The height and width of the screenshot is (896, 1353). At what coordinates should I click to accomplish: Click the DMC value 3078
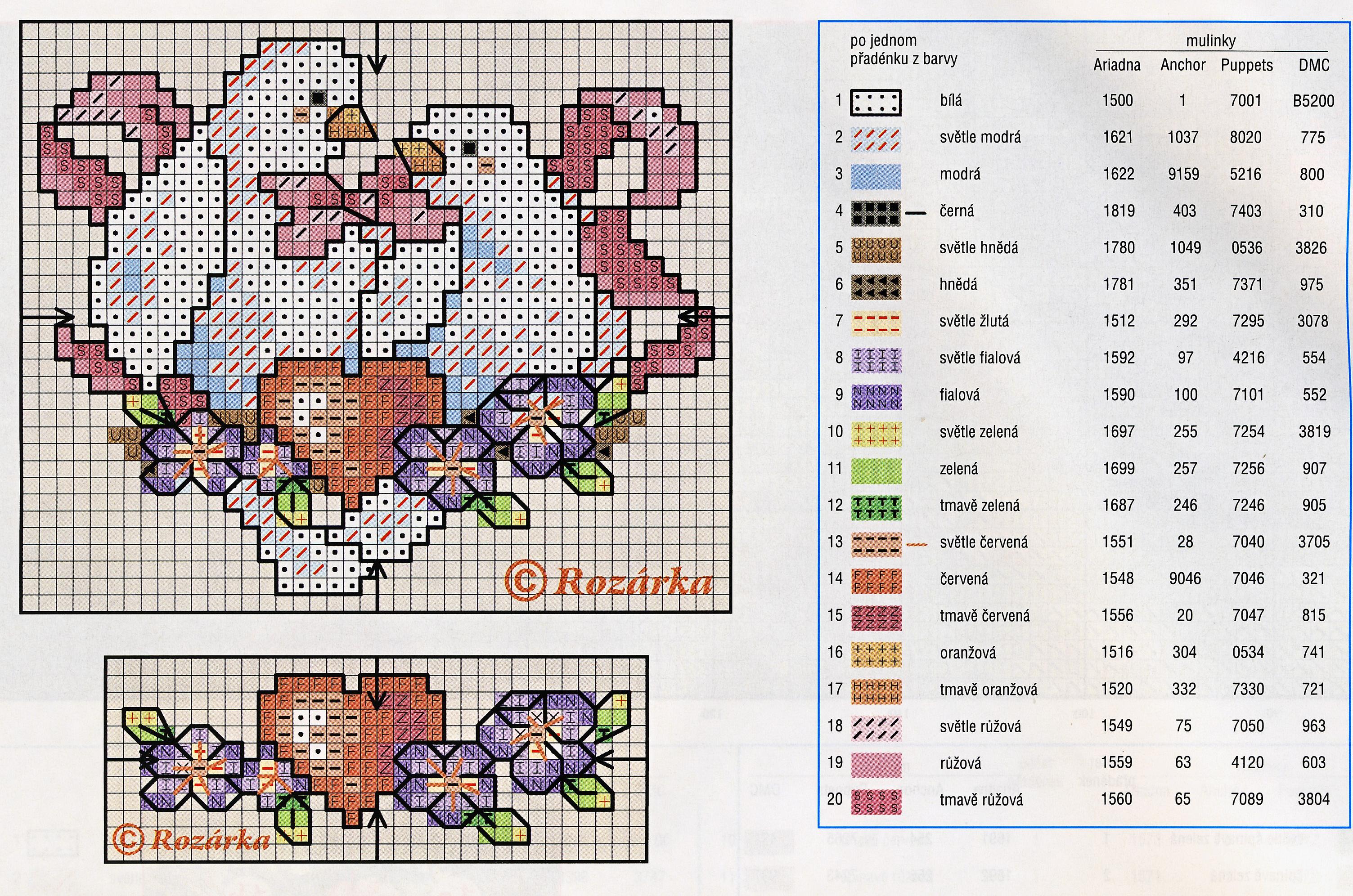1313,321
